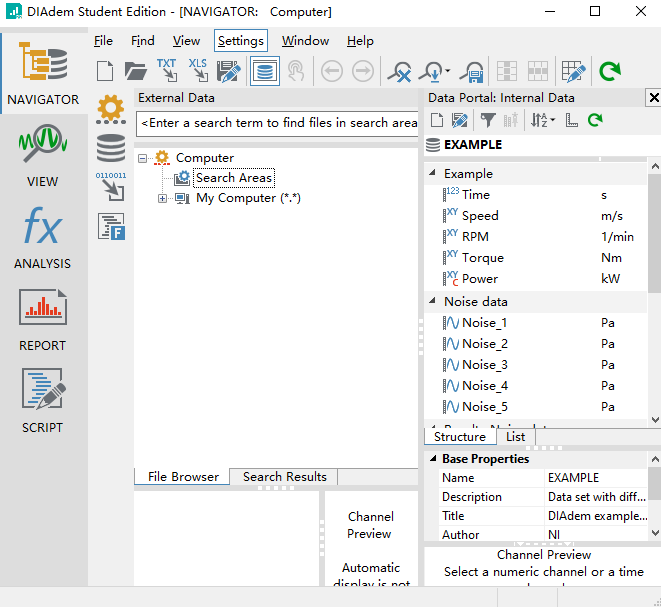Click the filter funnel icon in Data Portal
This screenshot has height=607, width=661.
pyautogui.click(x=487, y=120)
